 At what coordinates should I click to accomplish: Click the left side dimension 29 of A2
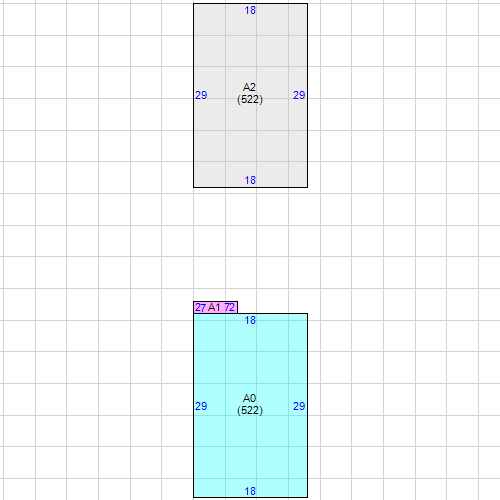[x=201, y=95]
